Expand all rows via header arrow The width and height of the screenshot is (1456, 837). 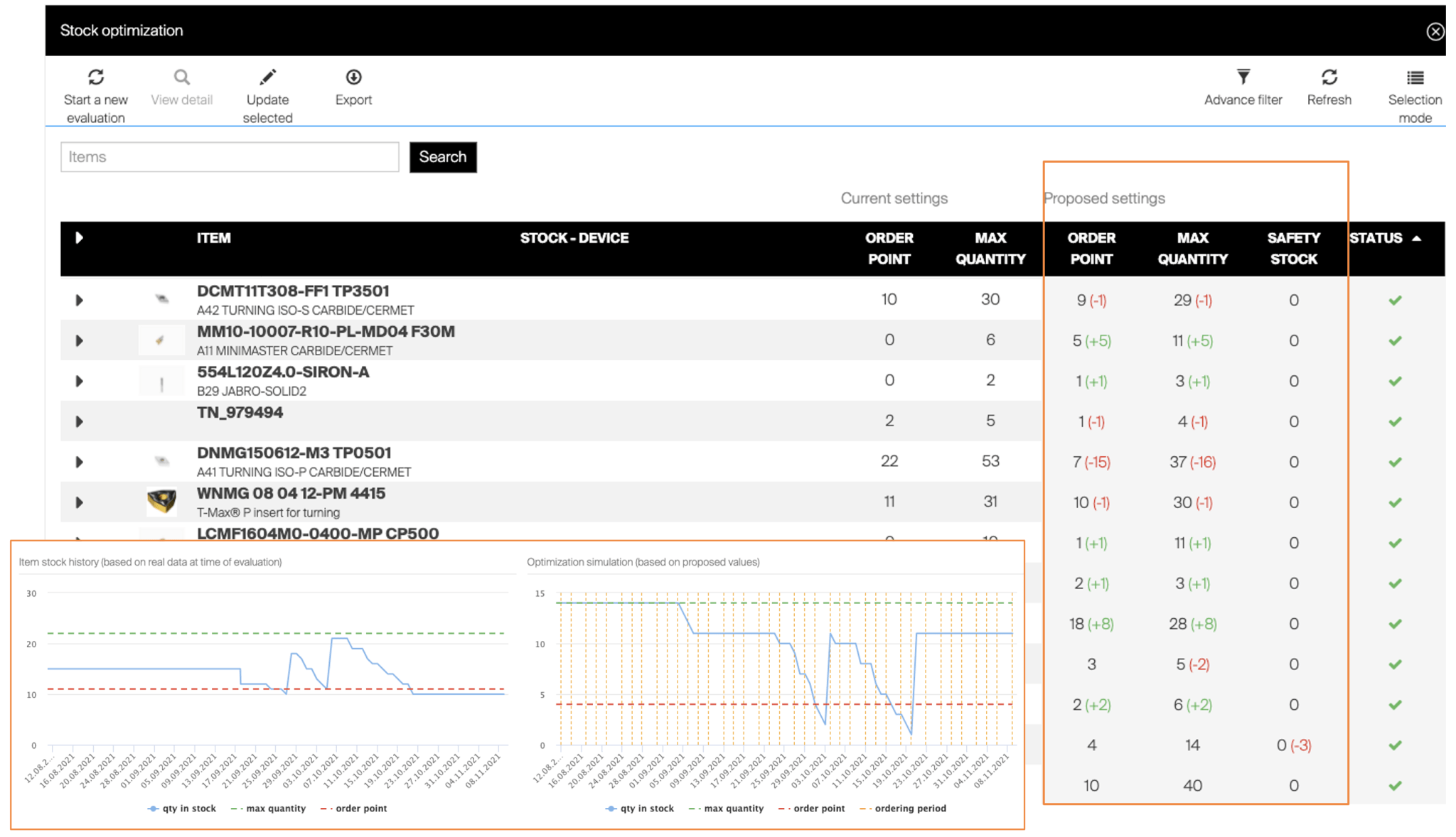[80, 238]
